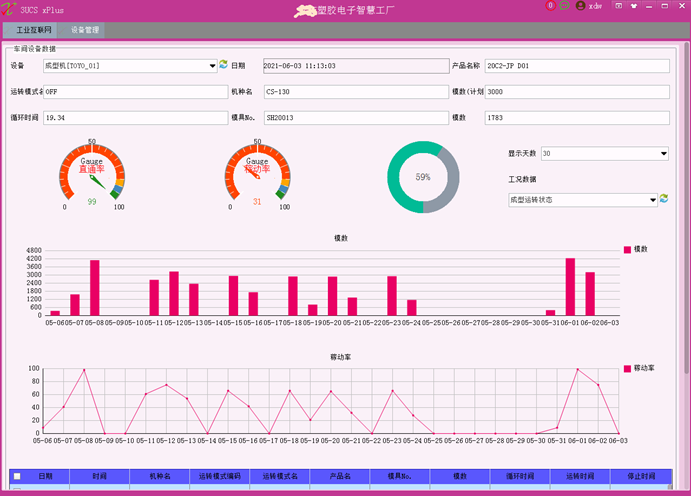Open the green chat message icon
Screen dimensions: 691x496
pyautogui.click(x=564, y=6)
